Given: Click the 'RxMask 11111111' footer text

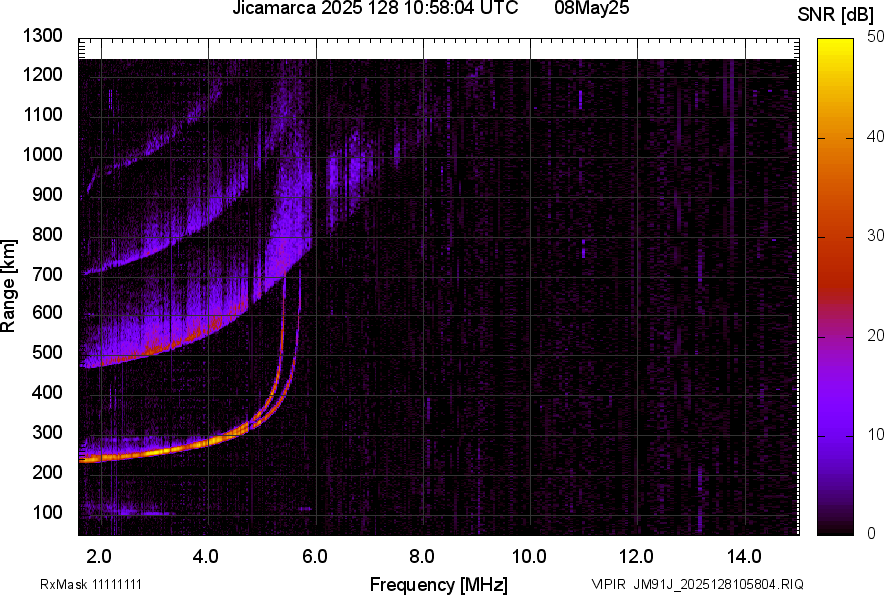Looking at the screenshot, I should 91,584.
